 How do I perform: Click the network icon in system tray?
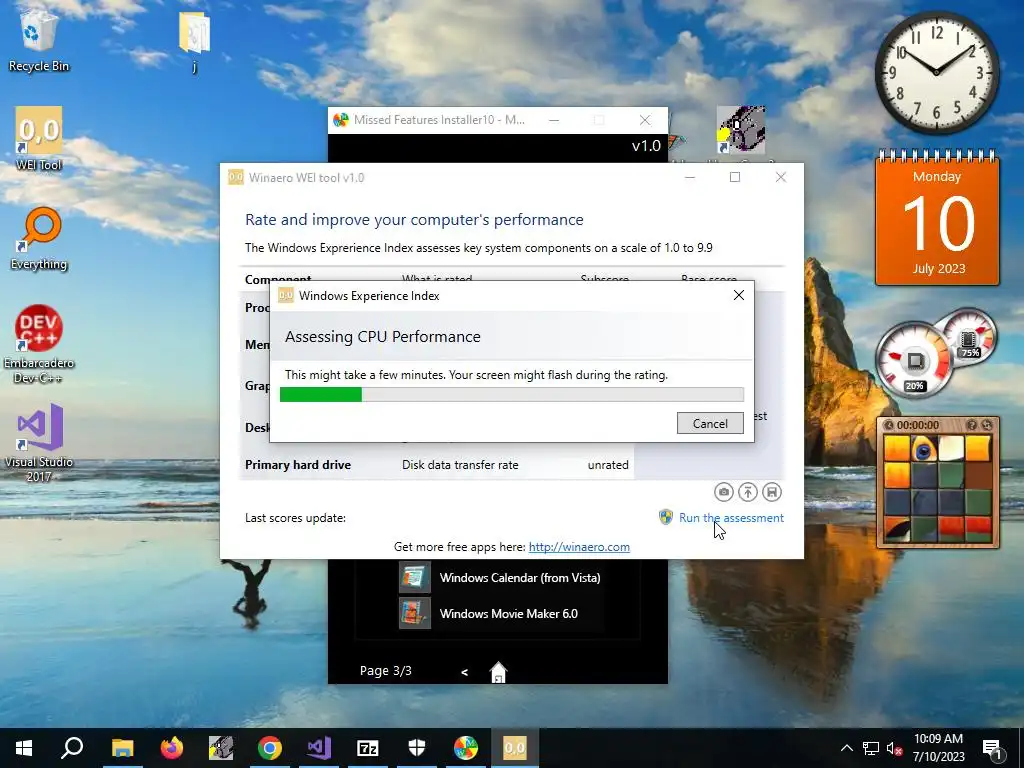(871, 748)
